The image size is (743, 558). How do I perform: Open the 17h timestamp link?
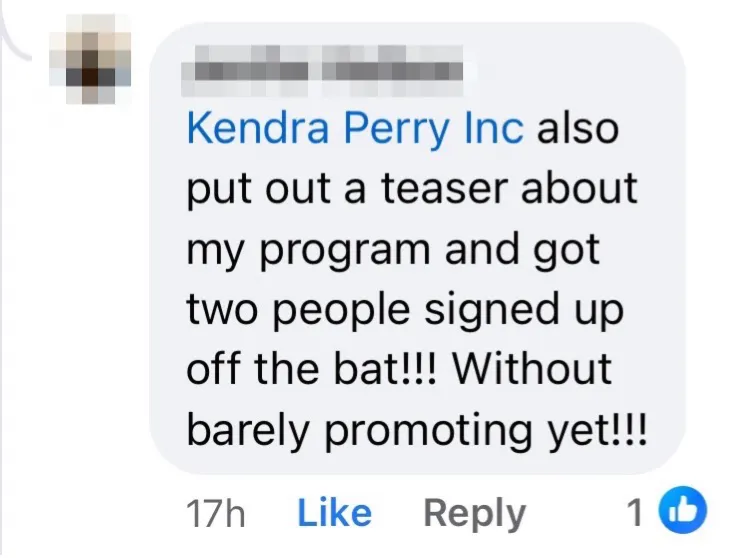(x=216, y=513)
